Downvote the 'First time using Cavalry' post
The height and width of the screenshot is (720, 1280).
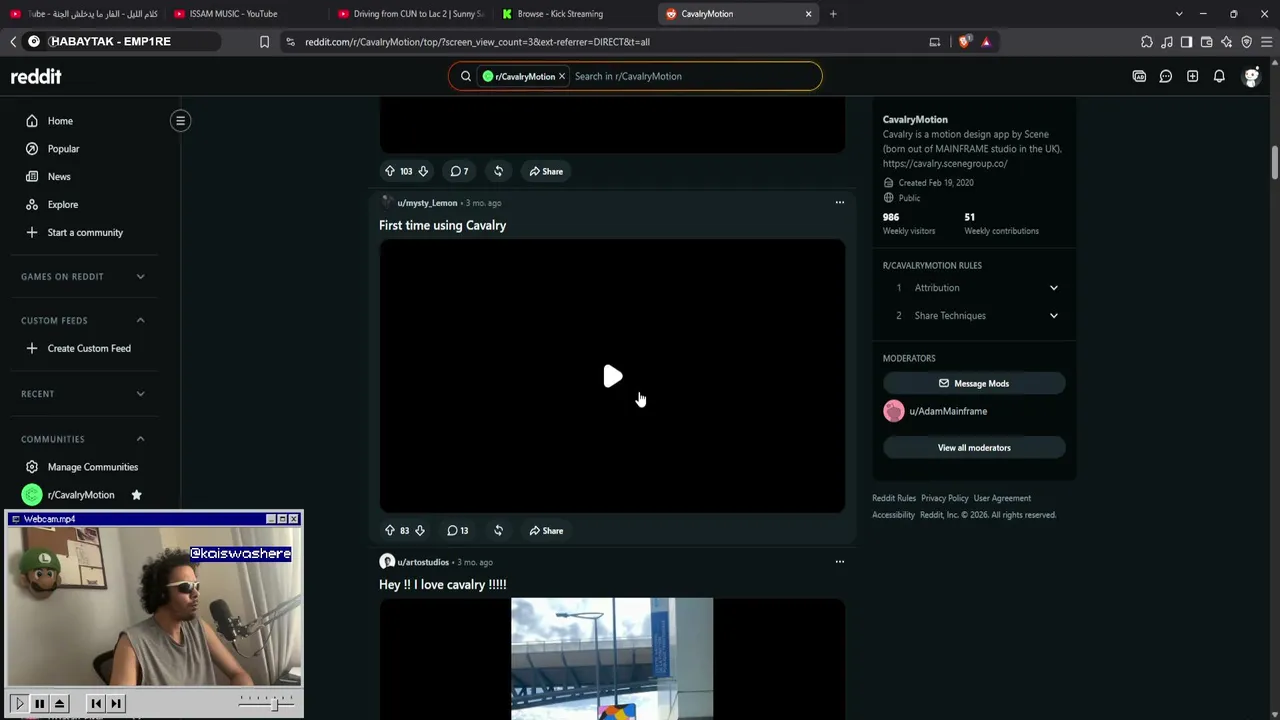pos(420,530)
